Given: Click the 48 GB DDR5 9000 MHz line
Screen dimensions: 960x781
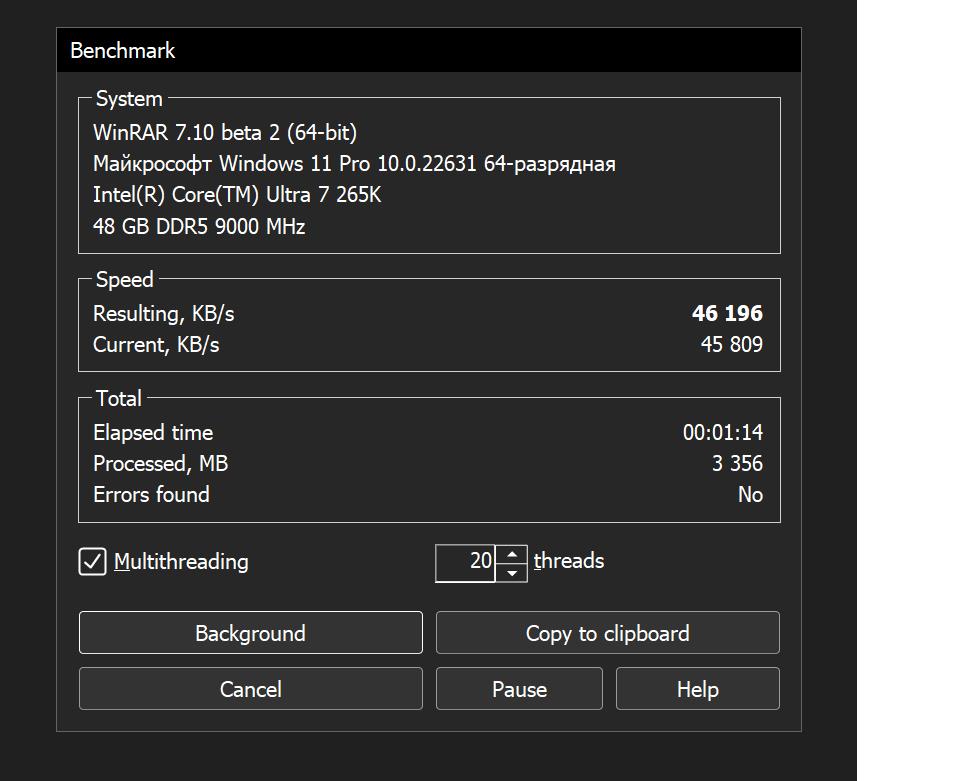Looking at the screenshot, I should click(199, 226).
